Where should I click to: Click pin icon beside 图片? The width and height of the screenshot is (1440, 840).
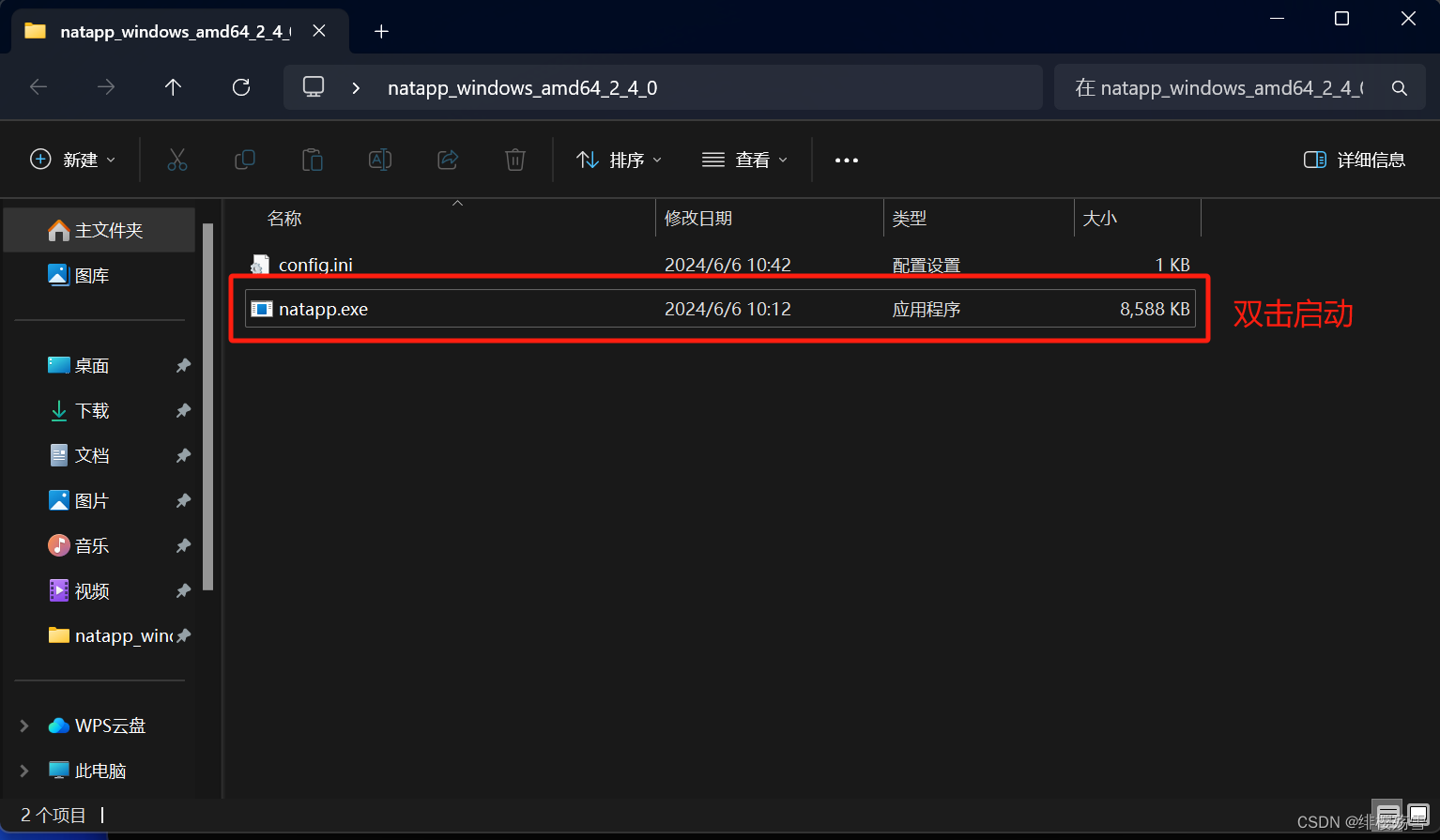[183, 500]
